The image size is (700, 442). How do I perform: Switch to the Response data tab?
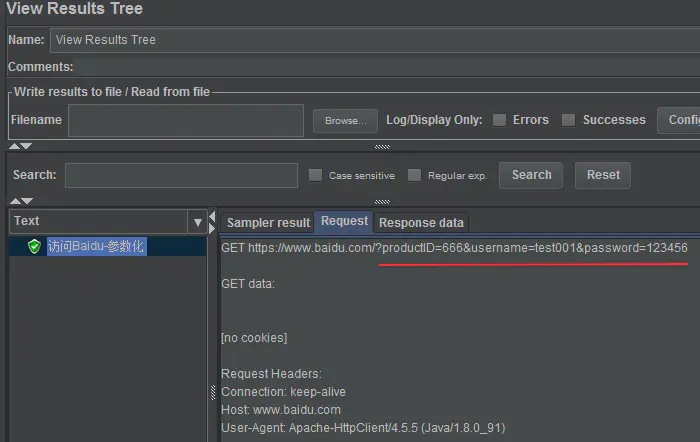click(421, 222)
